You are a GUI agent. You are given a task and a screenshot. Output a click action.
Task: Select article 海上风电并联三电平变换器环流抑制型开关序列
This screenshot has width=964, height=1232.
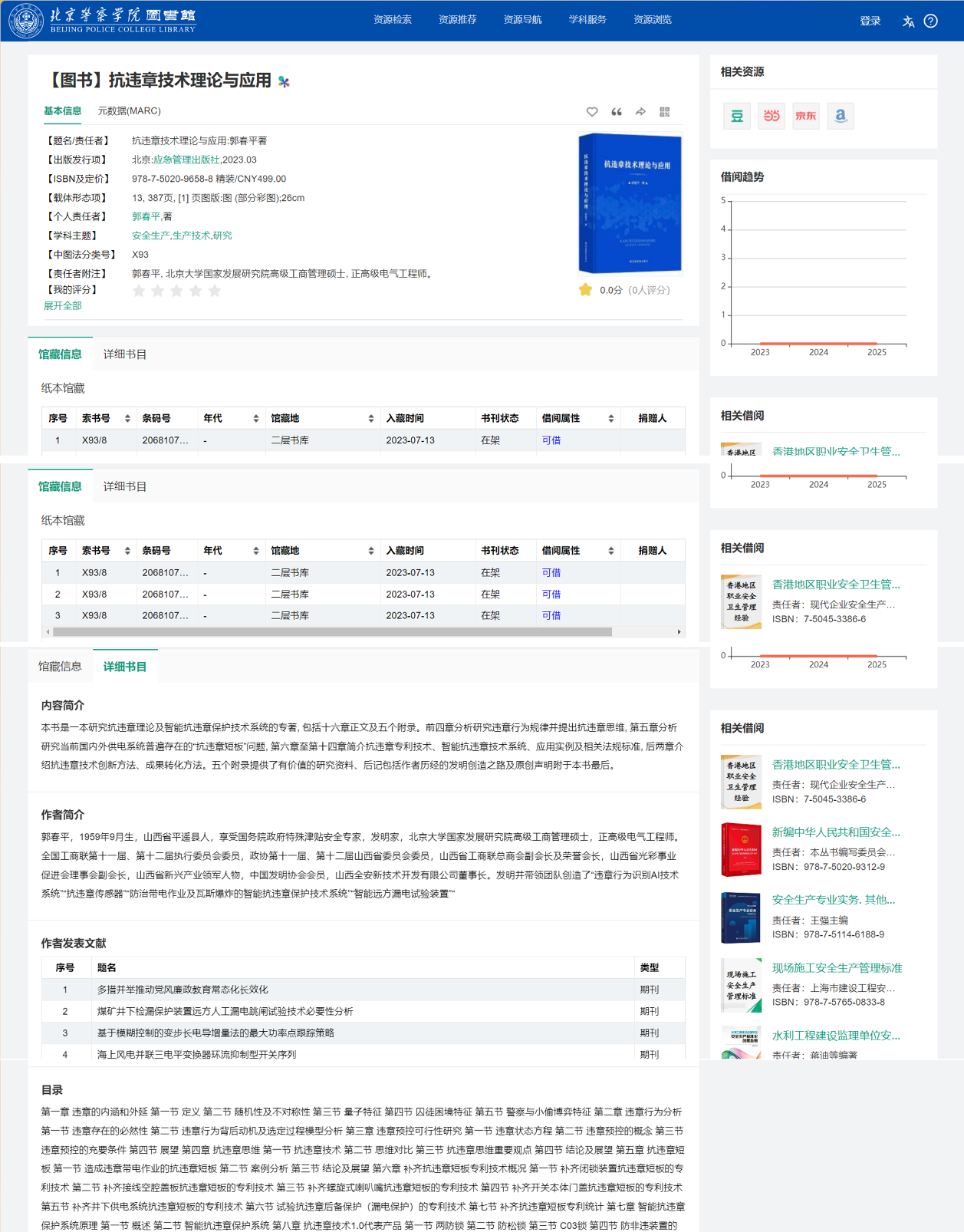[196, 1054]
